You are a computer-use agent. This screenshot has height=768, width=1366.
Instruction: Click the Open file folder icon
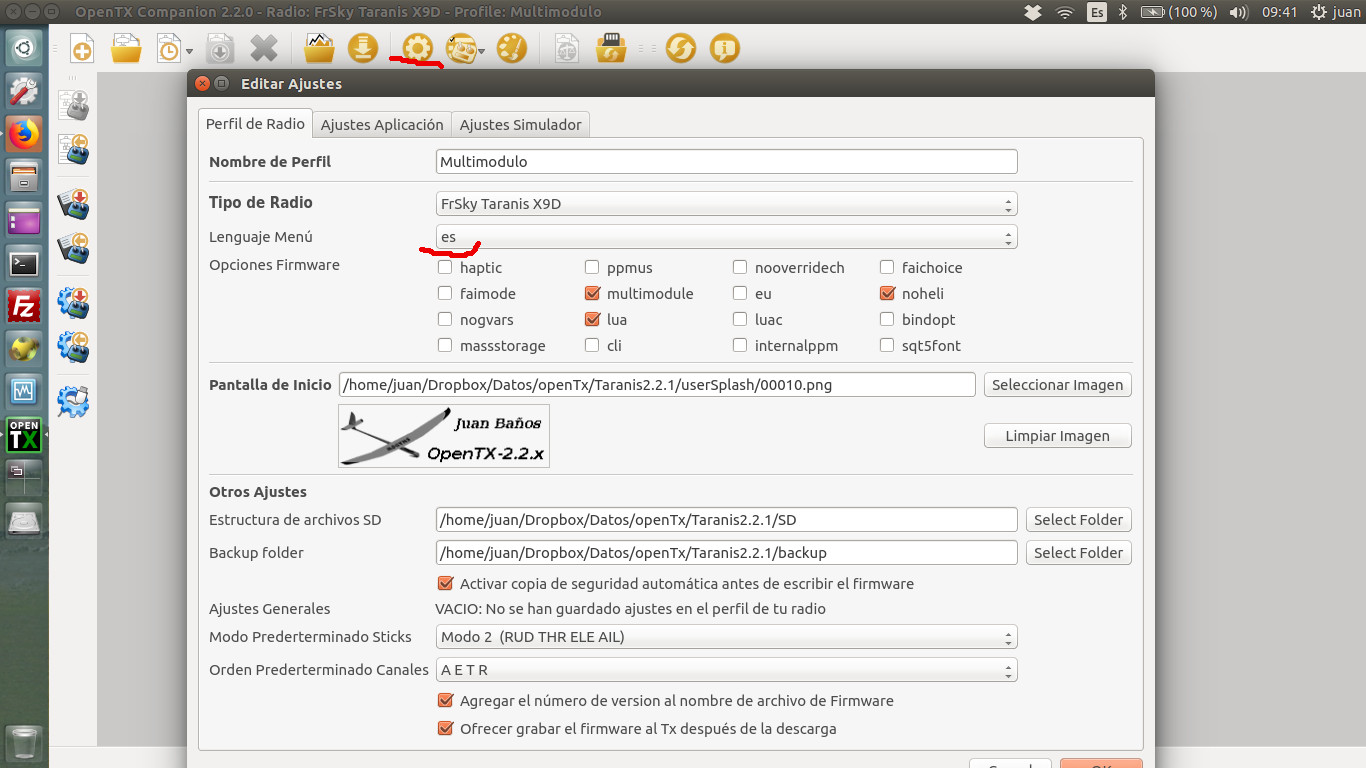tap(126, 48)
